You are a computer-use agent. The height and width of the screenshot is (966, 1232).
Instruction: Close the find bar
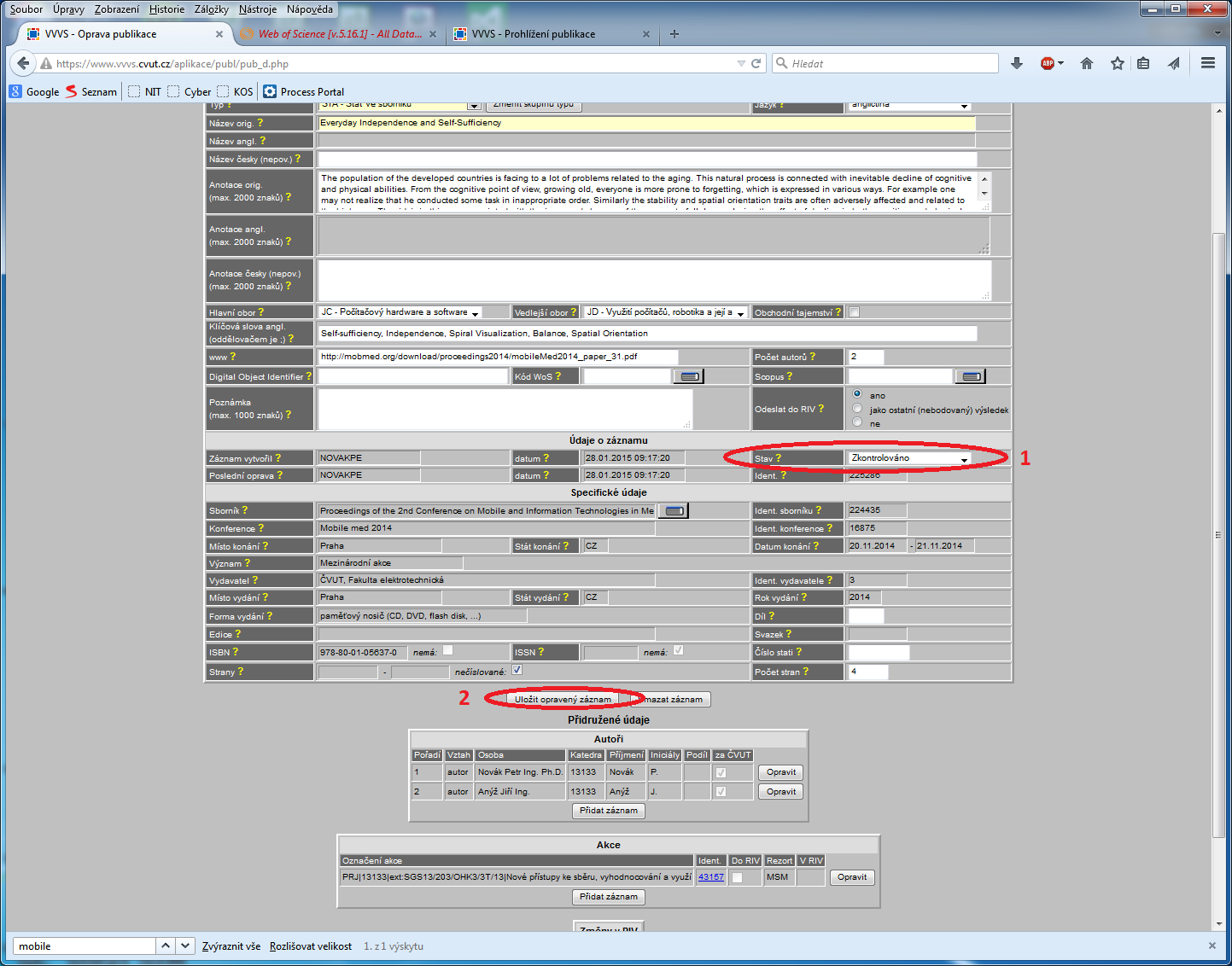click(x=1212, y=946)
